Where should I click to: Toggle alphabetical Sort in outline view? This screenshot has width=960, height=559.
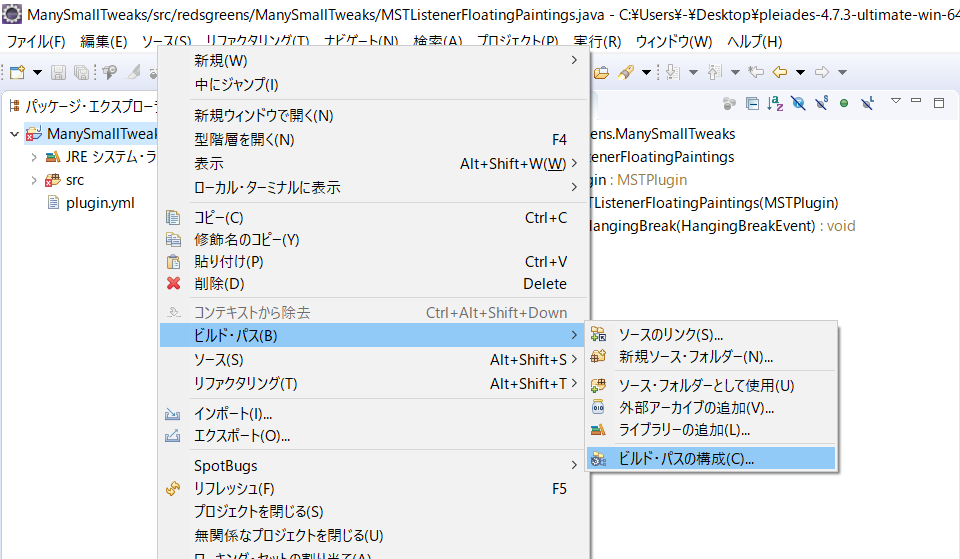tap(775, 103)
